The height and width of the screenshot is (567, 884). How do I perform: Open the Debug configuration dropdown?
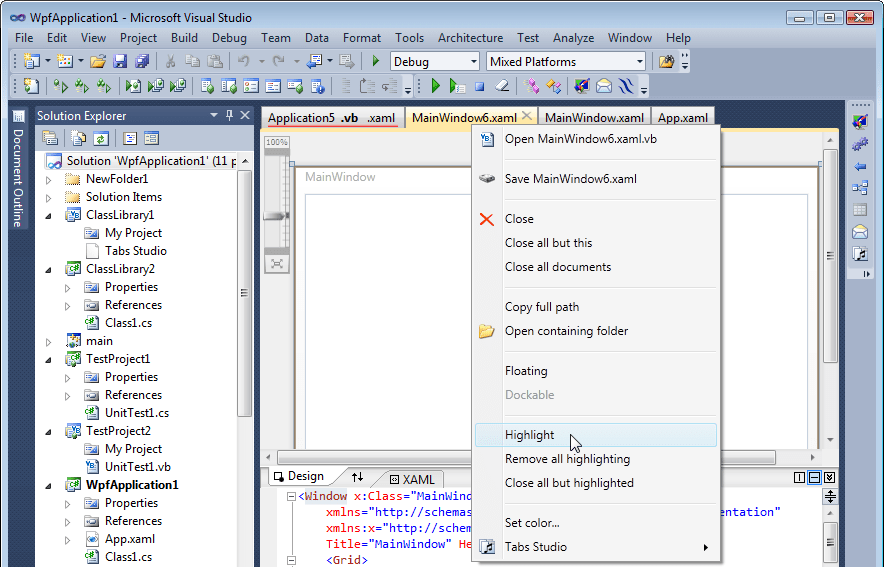(x=474, y=61)
